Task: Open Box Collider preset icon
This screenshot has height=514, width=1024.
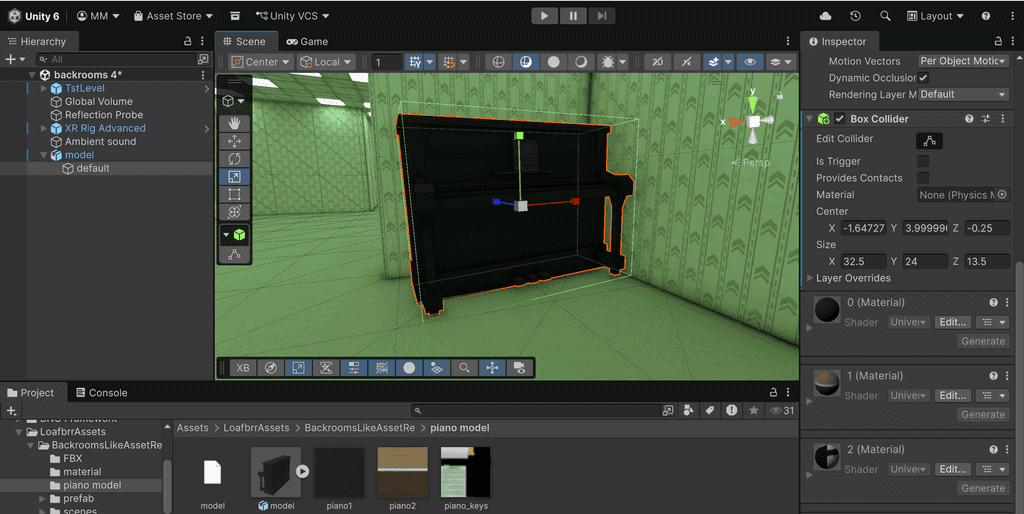Action: click(986, 119)
